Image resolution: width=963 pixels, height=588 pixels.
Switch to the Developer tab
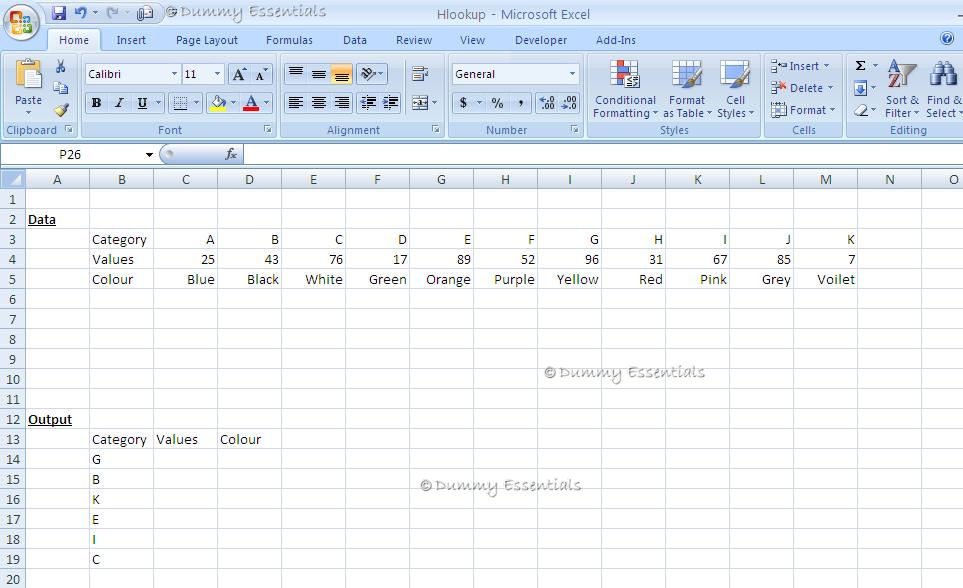coord(541,40)
